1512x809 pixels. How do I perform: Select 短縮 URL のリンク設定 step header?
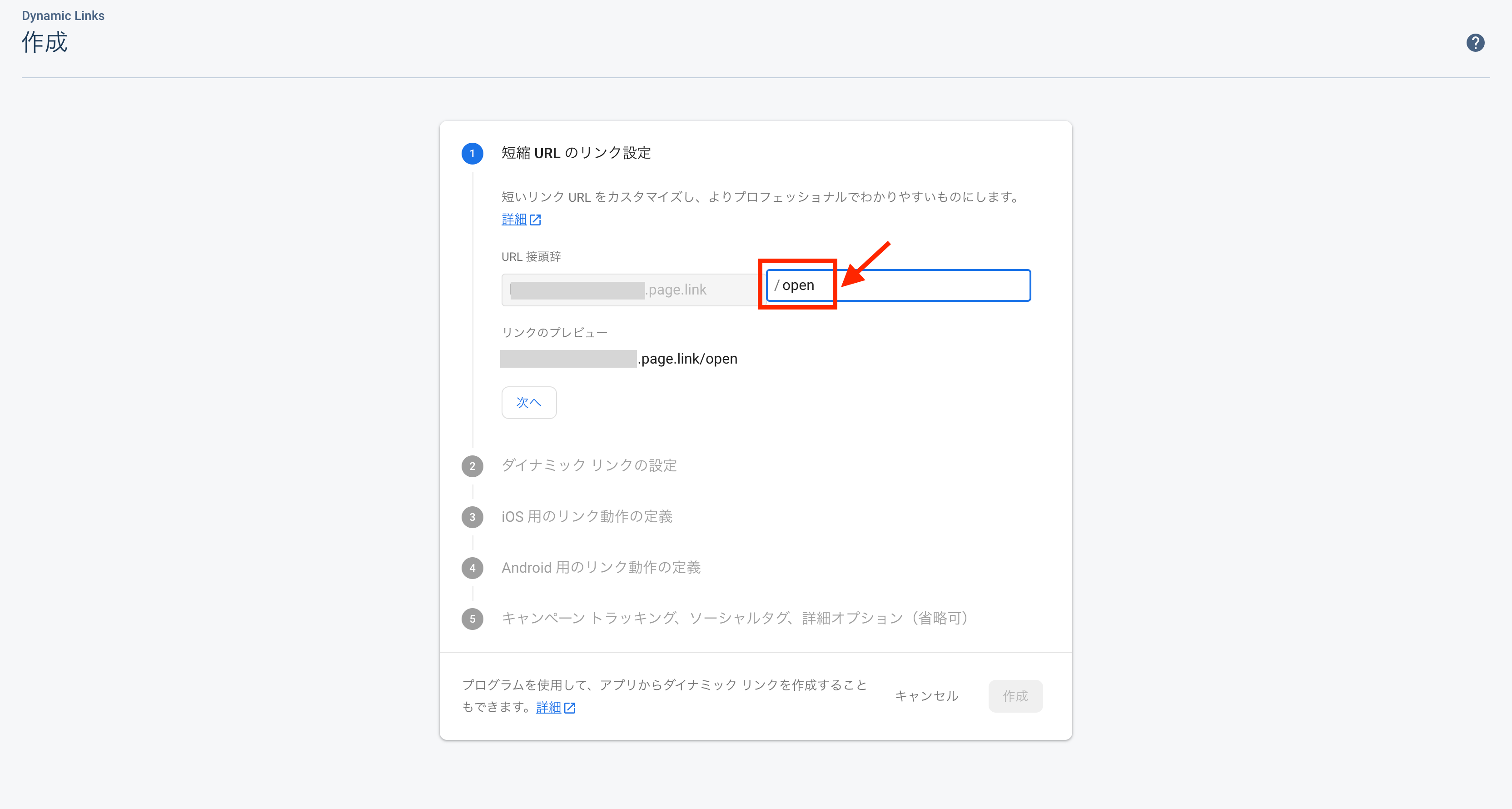[x=576, y=153]
